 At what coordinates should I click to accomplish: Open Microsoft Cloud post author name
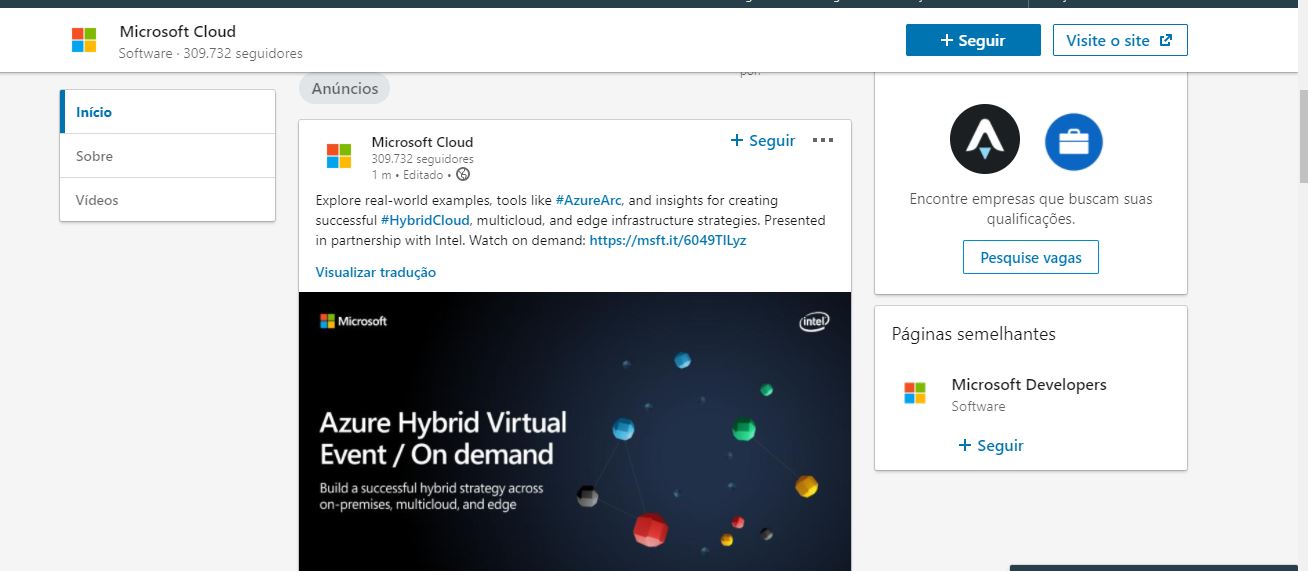(x=422, y=142)
